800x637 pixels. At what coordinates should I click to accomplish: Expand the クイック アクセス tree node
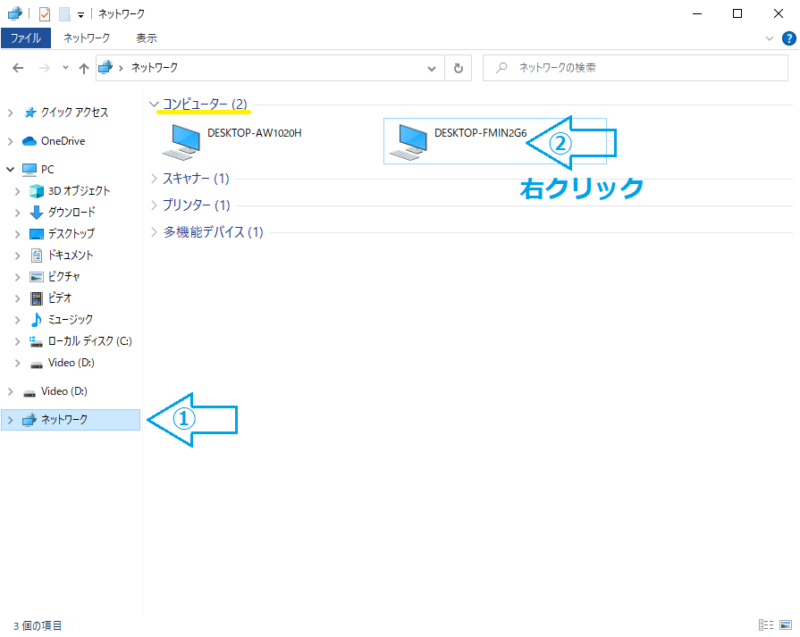(10, 113)
